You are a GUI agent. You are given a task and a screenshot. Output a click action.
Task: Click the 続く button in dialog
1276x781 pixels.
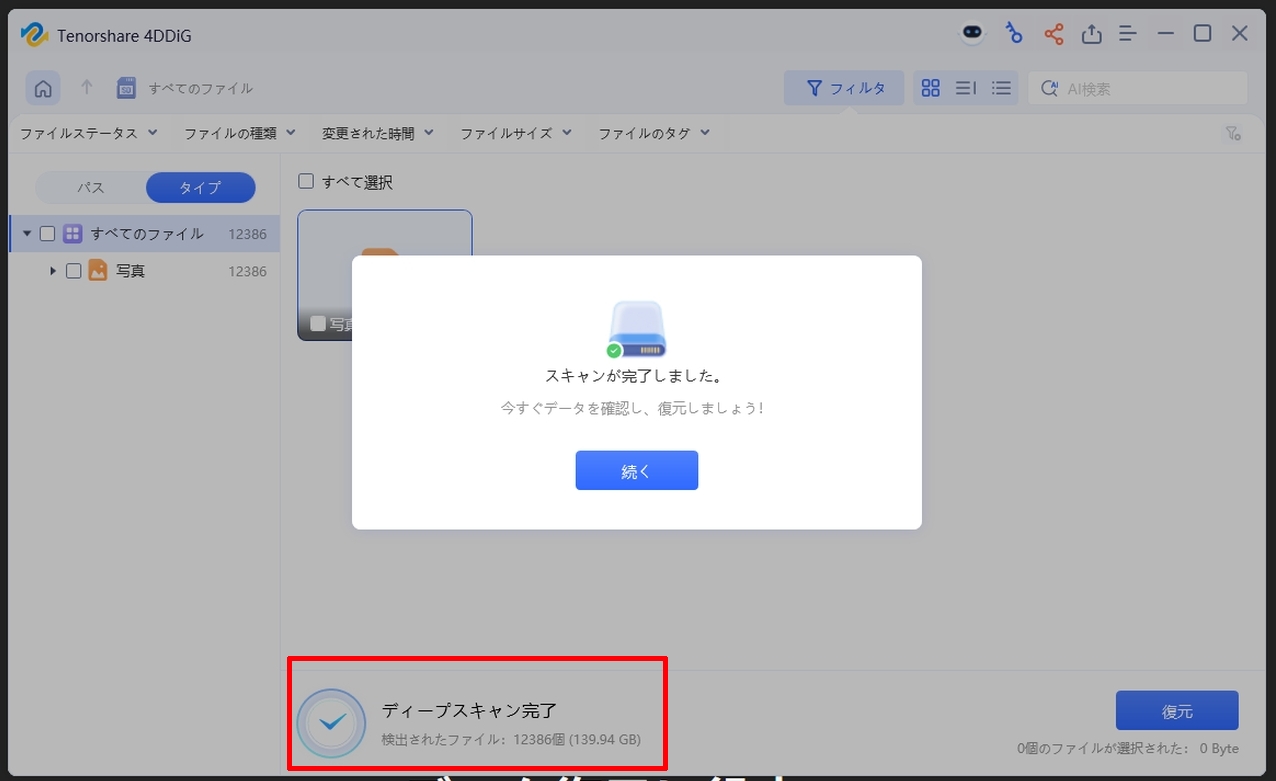(636, 470)
